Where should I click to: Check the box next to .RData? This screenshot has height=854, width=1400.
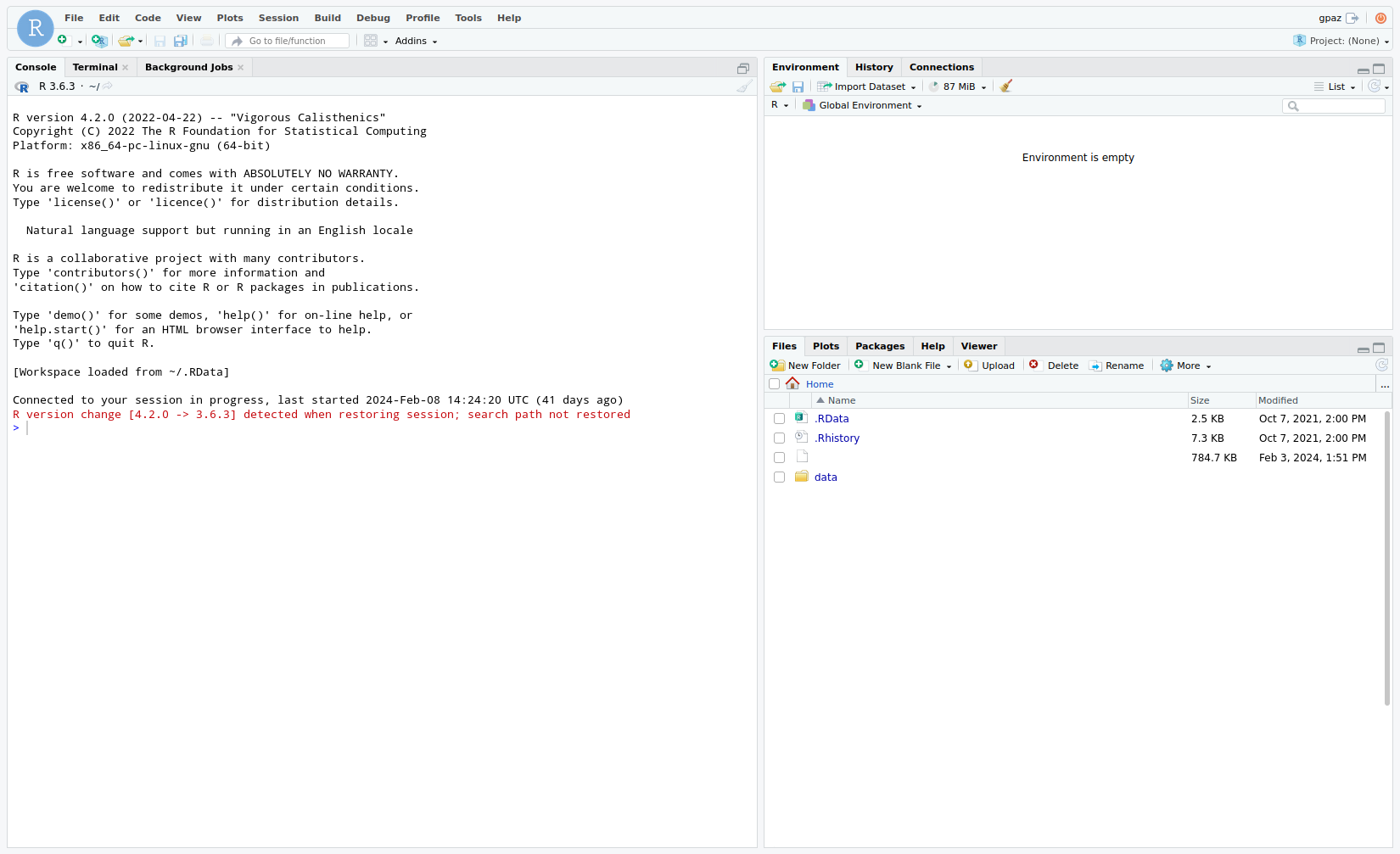[779, 419]
